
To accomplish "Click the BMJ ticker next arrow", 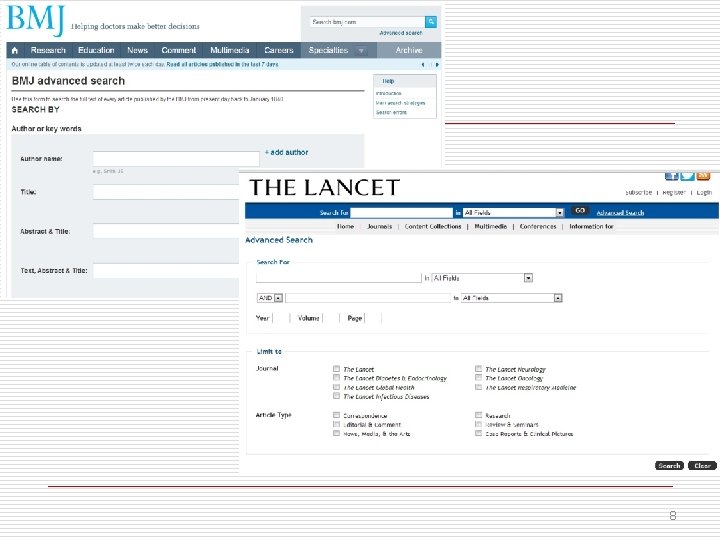I will pyautogui.click(x=437, y=65).
